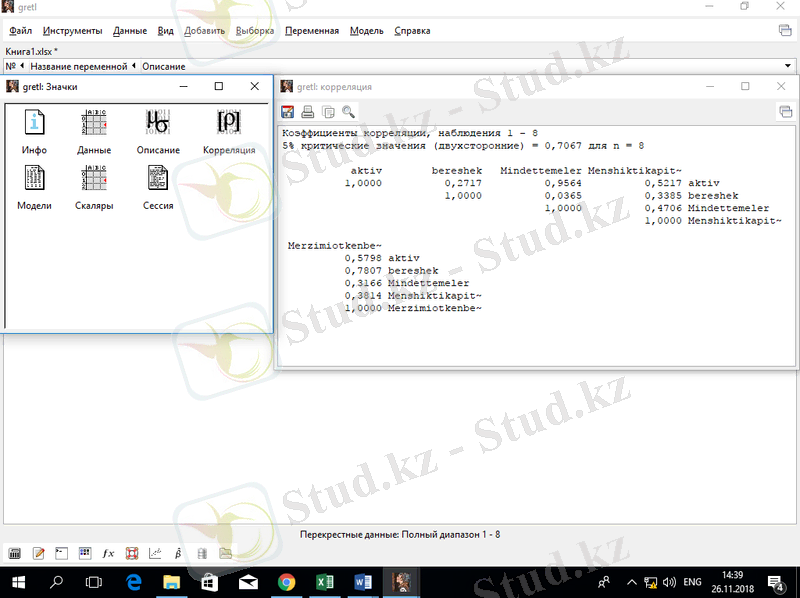The height and width of the screenshot is (598, 800).
Task: Open new script editor pencil icon
Action: [x=38, y=553]
